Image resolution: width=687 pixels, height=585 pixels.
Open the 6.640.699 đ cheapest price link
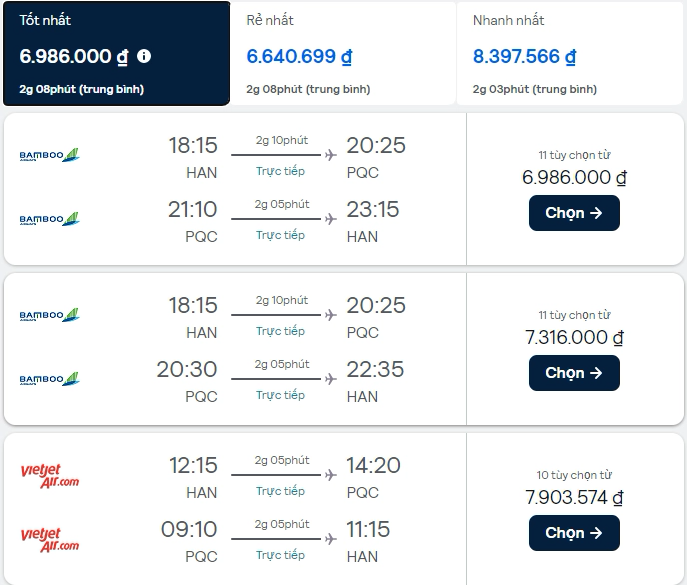click(299, 57)
